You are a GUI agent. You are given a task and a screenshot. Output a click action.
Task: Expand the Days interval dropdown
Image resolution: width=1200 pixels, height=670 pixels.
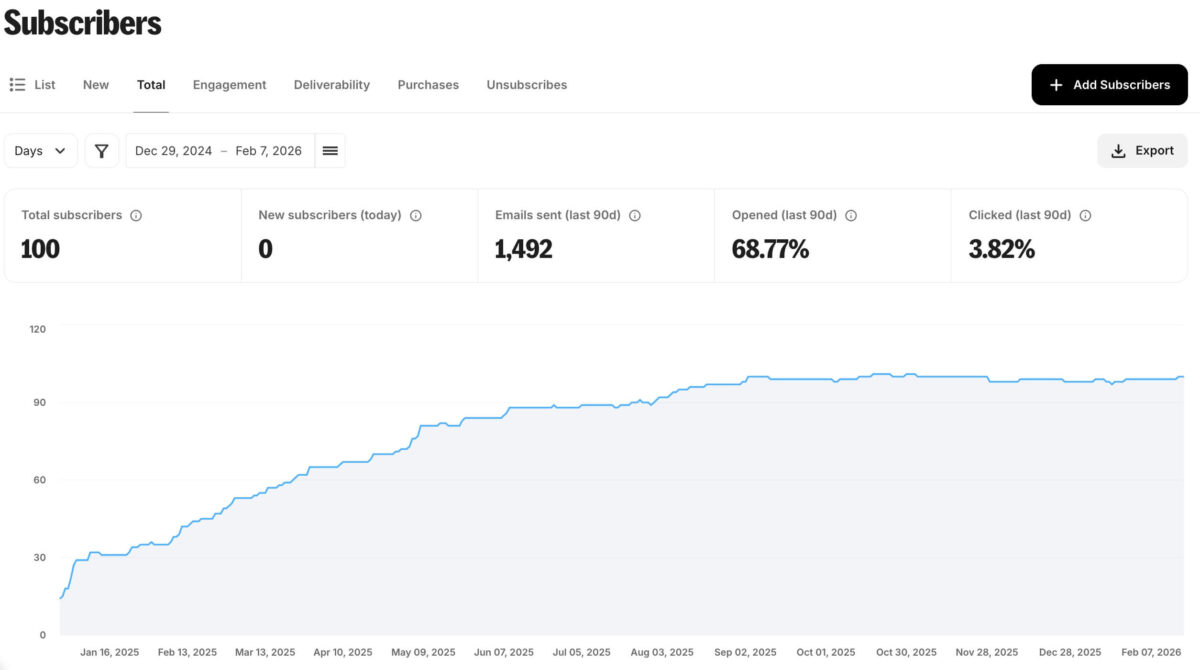pos(41,151)
